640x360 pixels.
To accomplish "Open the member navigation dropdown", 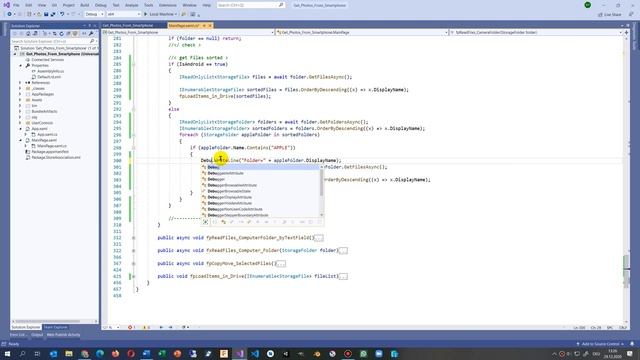I will click(536, 32).
